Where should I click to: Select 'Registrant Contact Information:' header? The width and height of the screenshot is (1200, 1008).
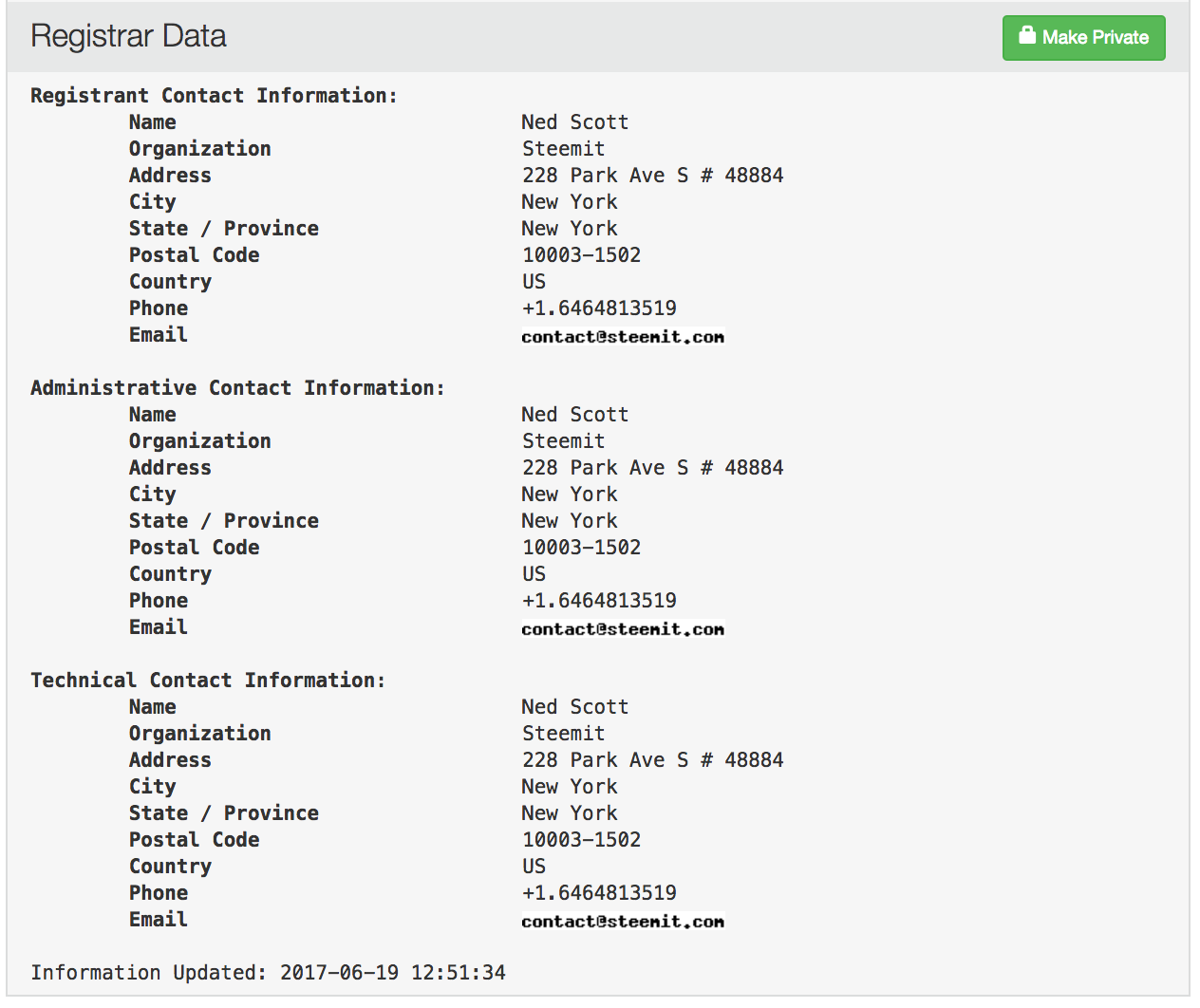(x=214, y=96)
